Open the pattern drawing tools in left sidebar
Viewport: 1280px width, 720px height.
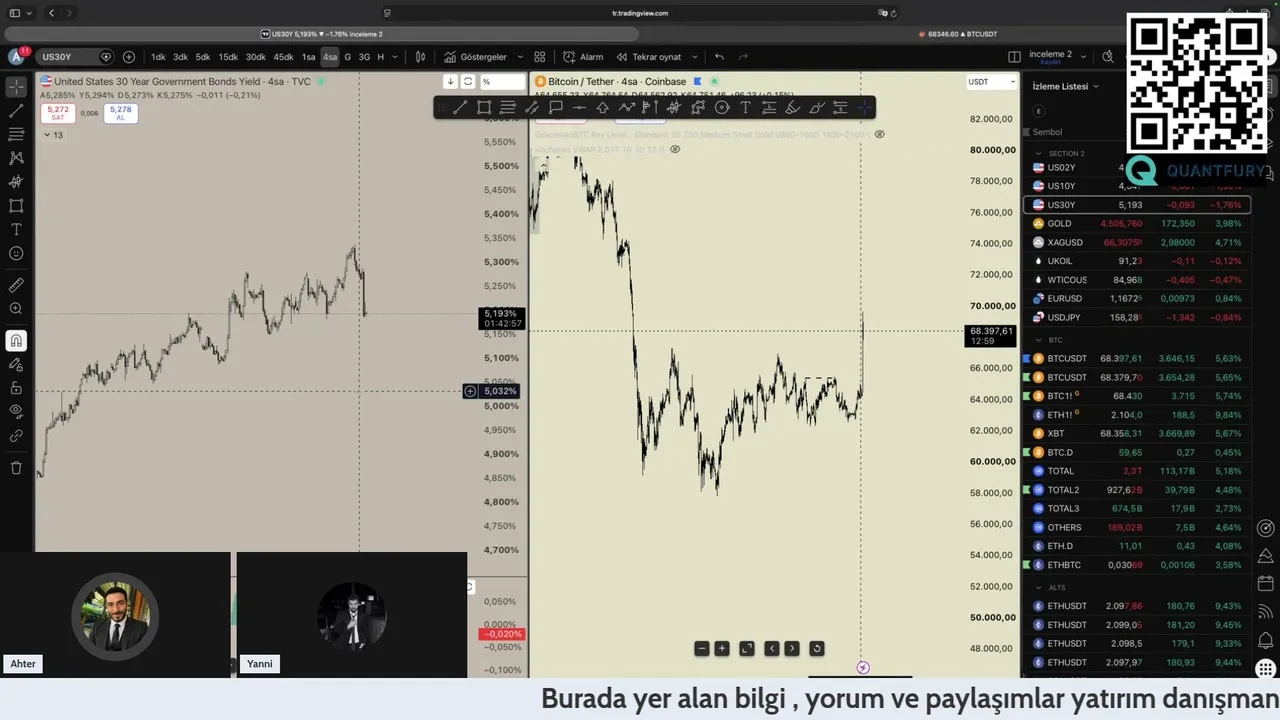(x=16, y=158)
